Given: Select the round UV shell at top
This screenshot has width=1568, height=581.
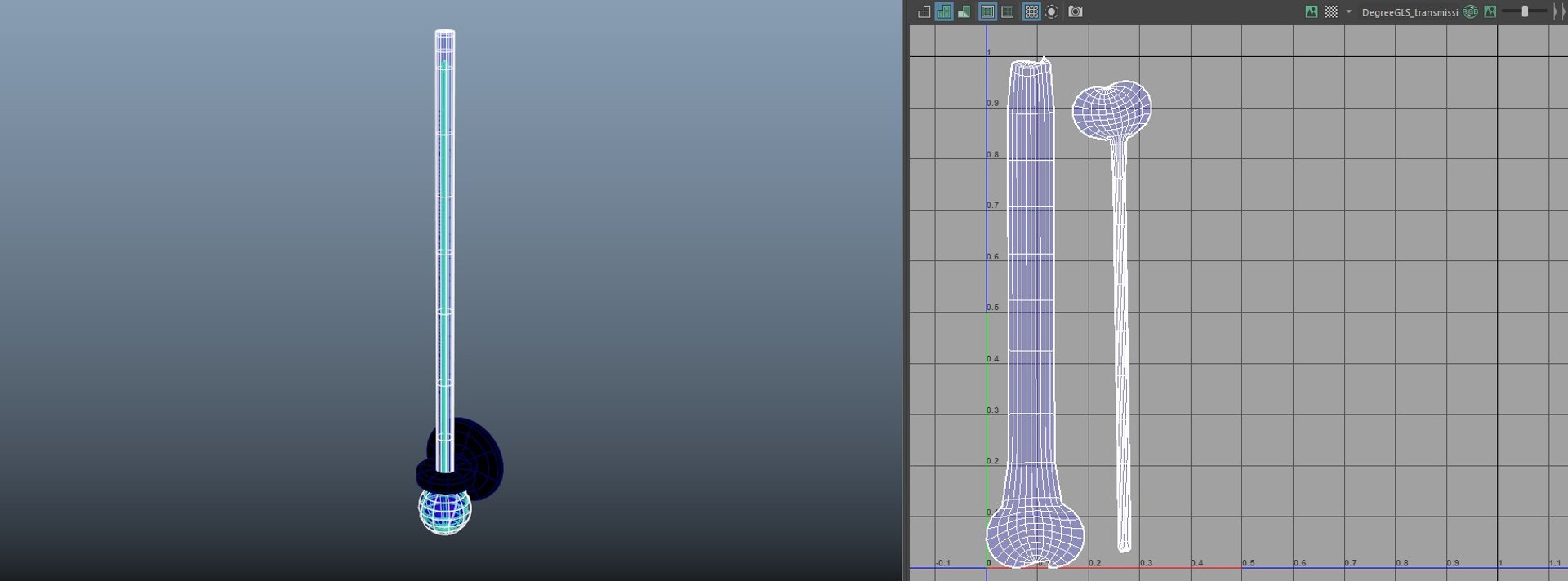Looking at the screenshot, I should click(1112, 110).
